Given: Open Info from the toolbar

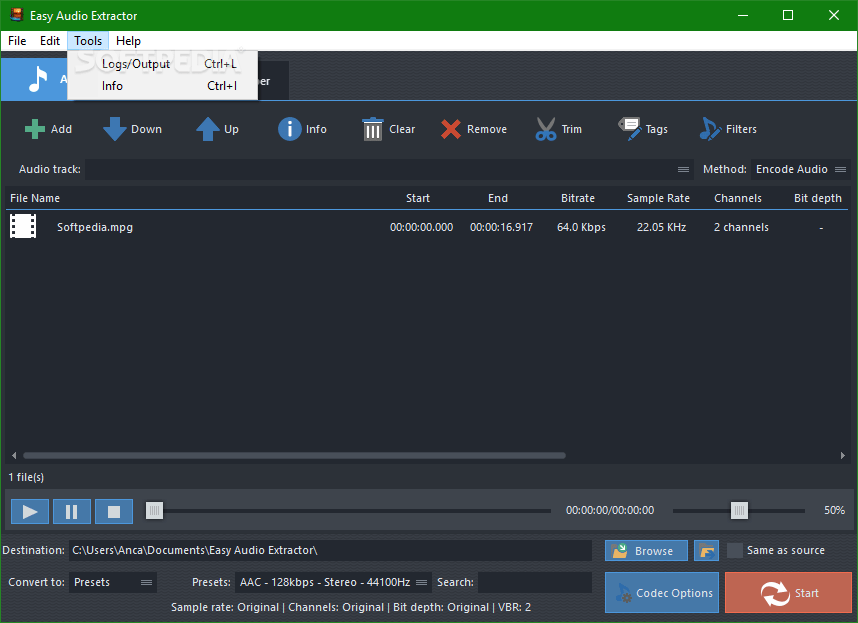Looking at the screenshot, I should coord(302,128).
